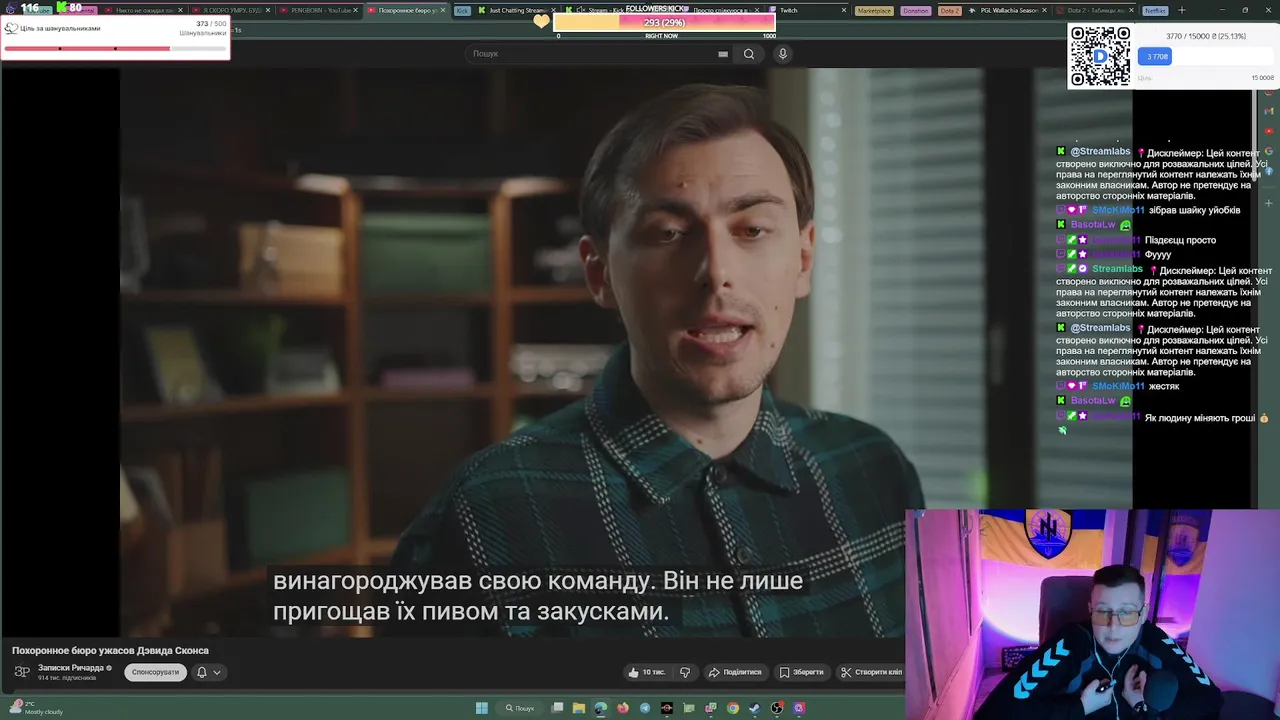Click the taskbar search box 'Пошук'
Screen dimensions: 1280x720
[x=520, y=708]
